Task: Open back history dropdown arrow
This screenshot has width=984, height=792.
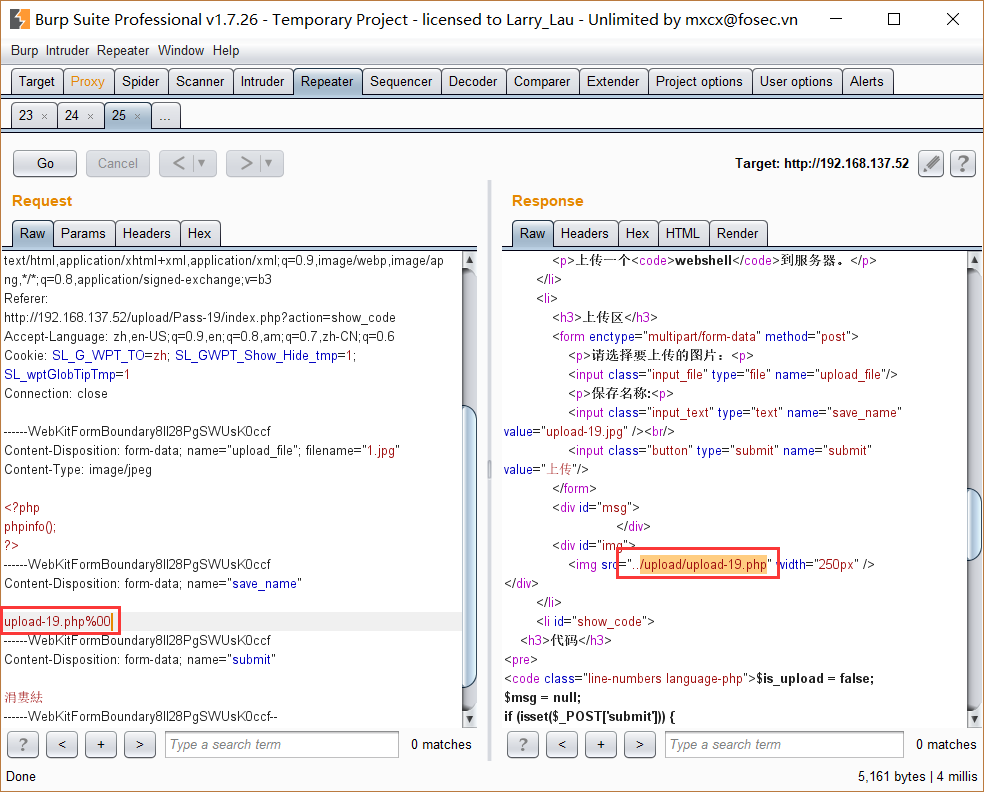Action: click(x=202, y=164)
